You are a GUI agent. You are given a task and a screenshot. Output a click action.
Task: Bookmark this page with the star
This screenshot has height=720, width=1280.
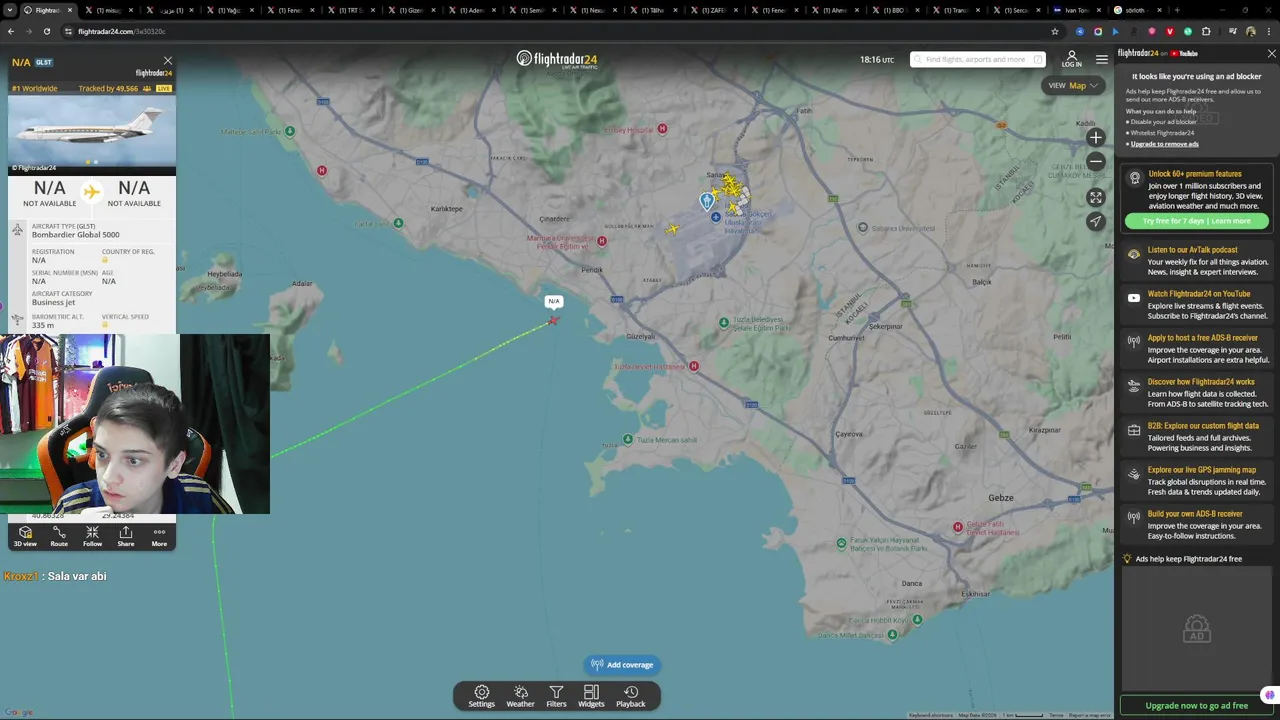click(1054, 31)
